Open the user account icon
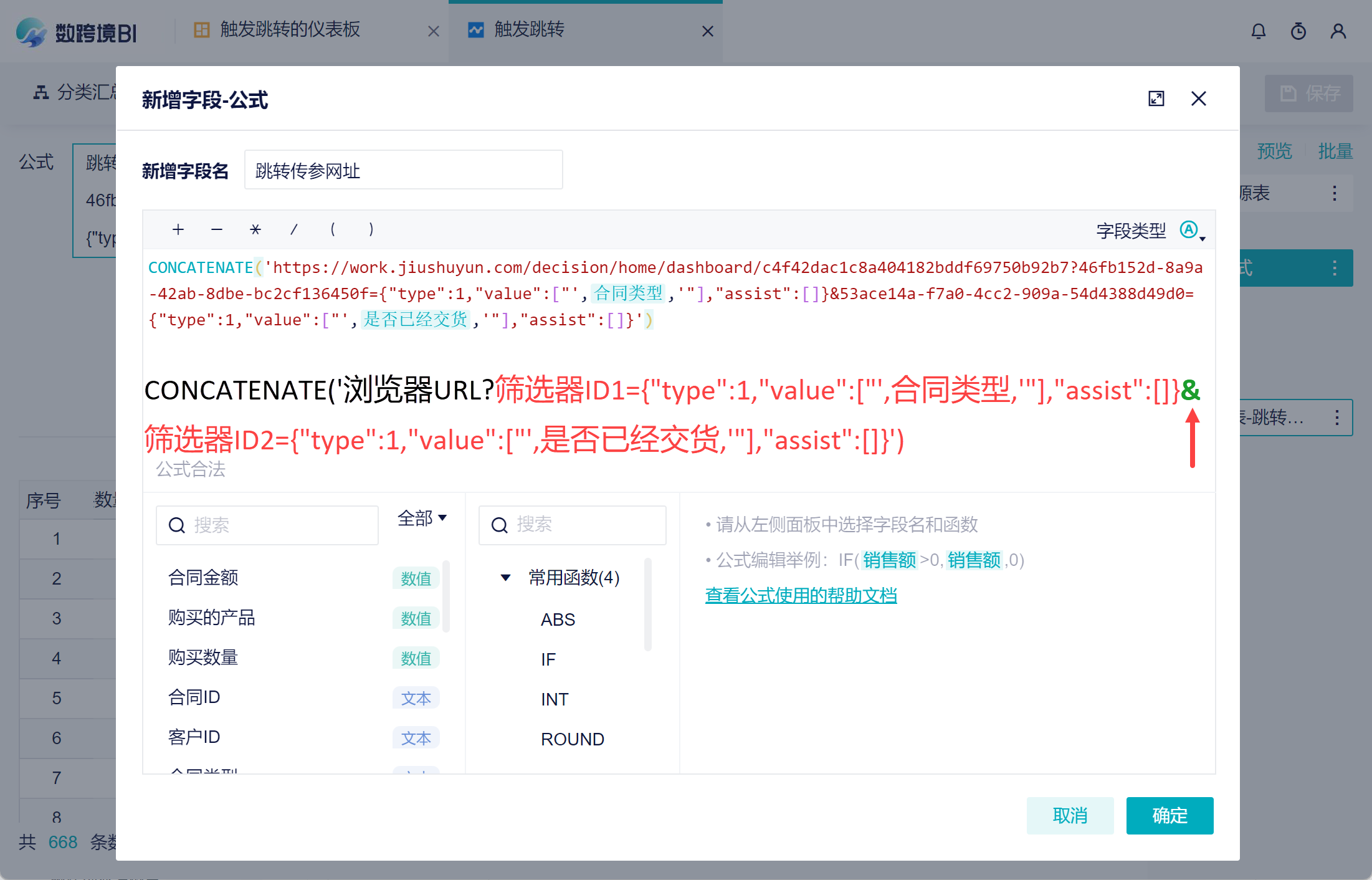Viewport: 1372px width, 880px height. click(1338, 31)
